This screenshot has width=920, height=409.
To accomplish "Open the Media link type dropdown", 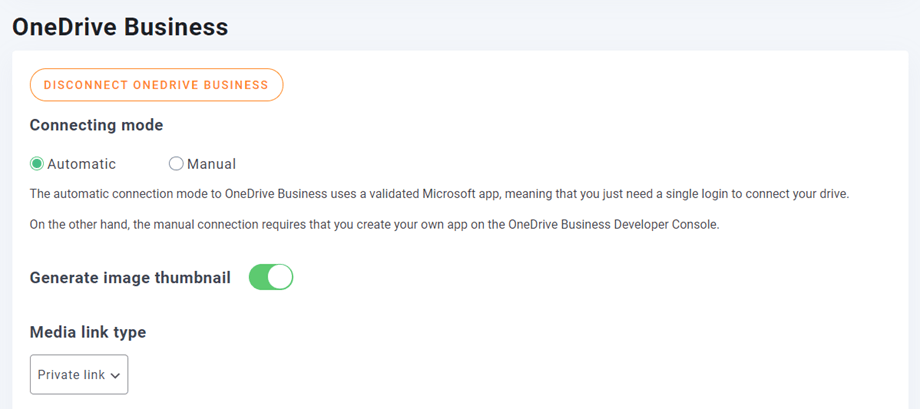I will 79,375.
